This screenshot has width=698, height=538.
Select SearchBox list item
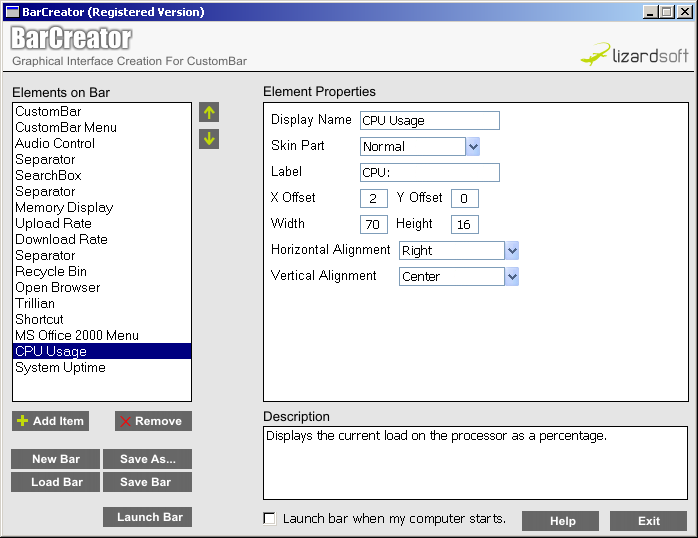point(102,175)
